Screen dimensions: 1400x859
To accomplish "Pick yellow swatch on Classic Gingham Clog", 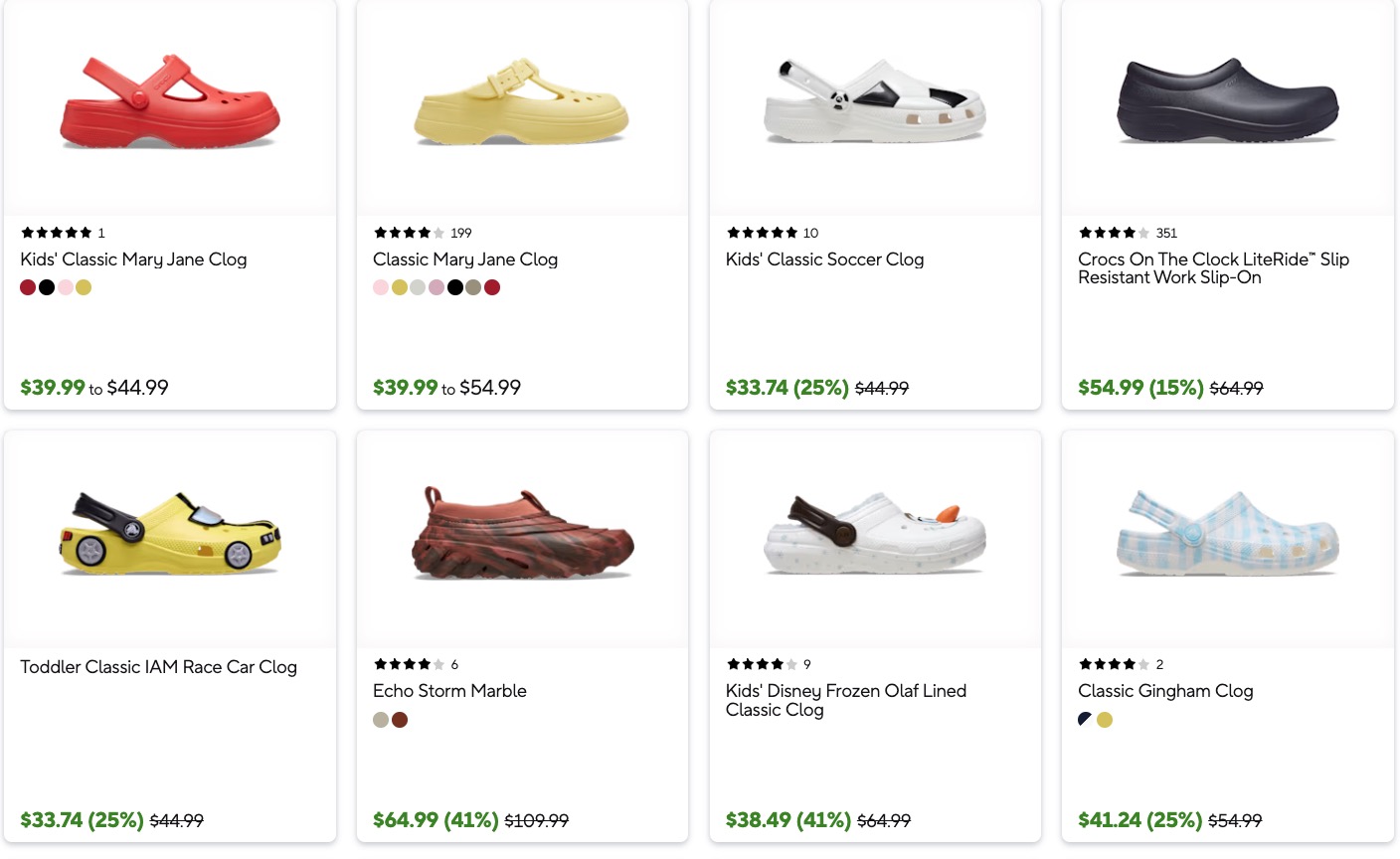I will click(1105, 720).
